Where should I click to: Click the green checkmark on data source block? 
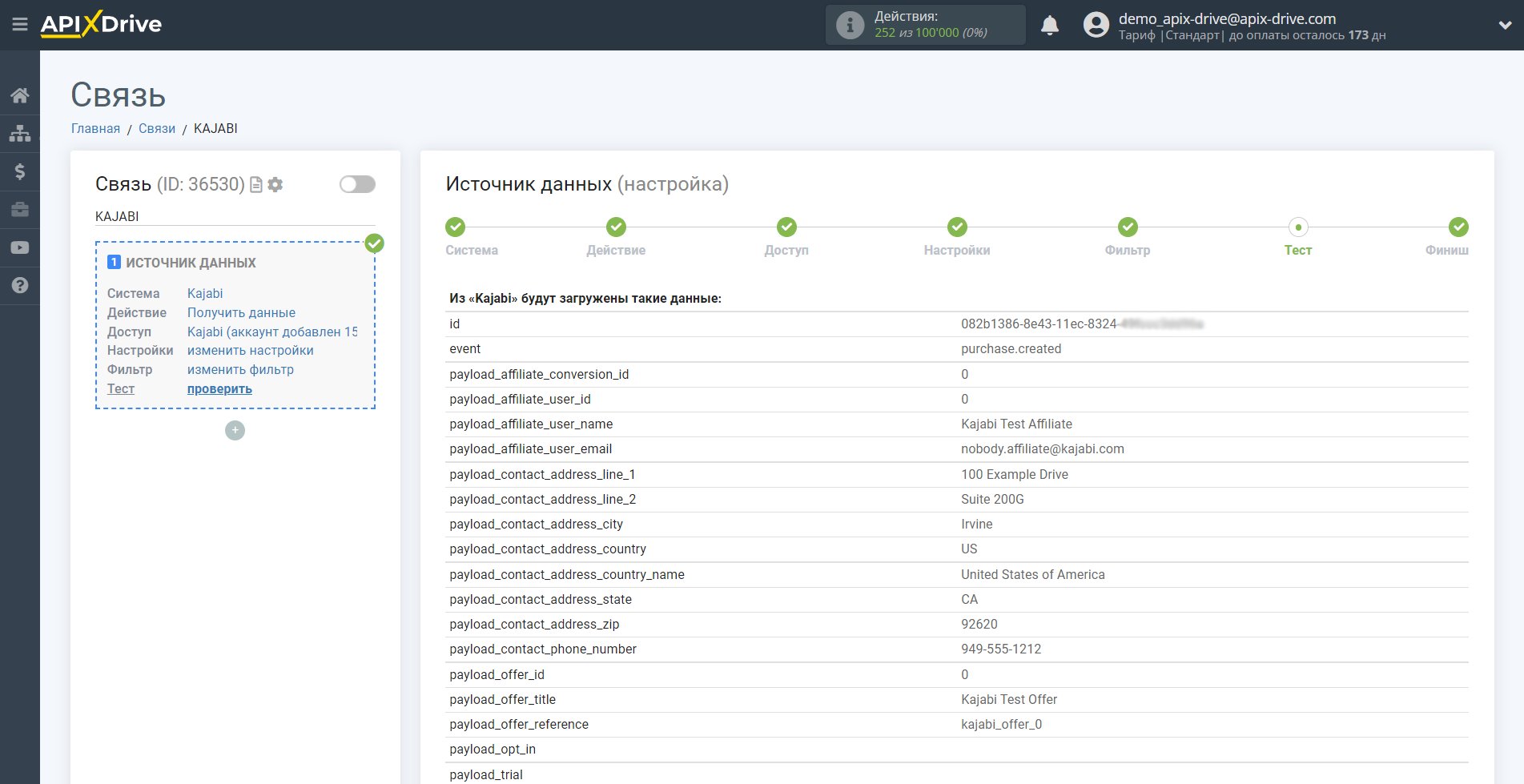[x=374, y=243]
